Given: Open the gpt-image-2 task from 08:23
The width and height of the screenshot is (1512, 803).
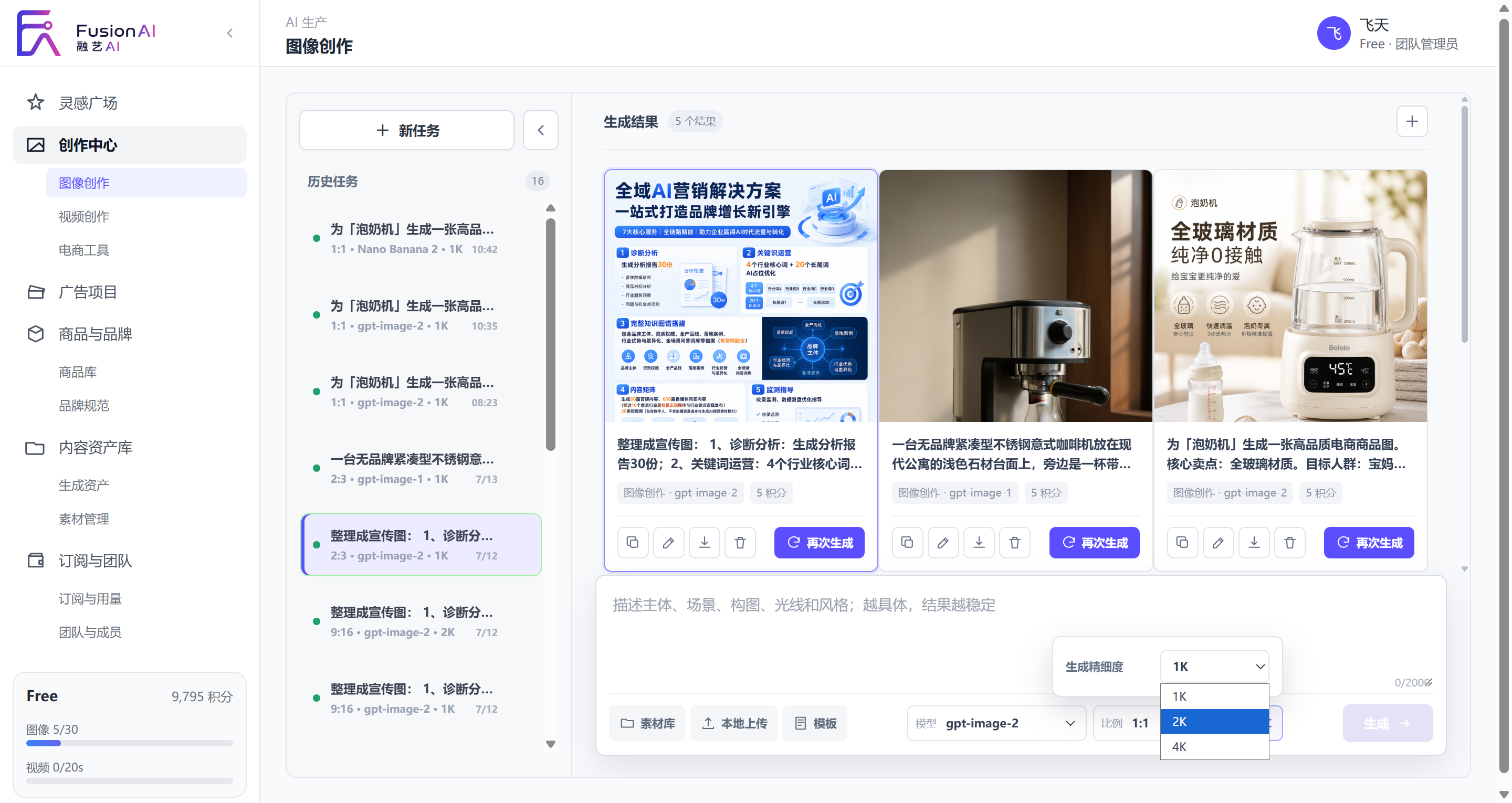Looking at the screenshot, I should [x=421, y=392].
